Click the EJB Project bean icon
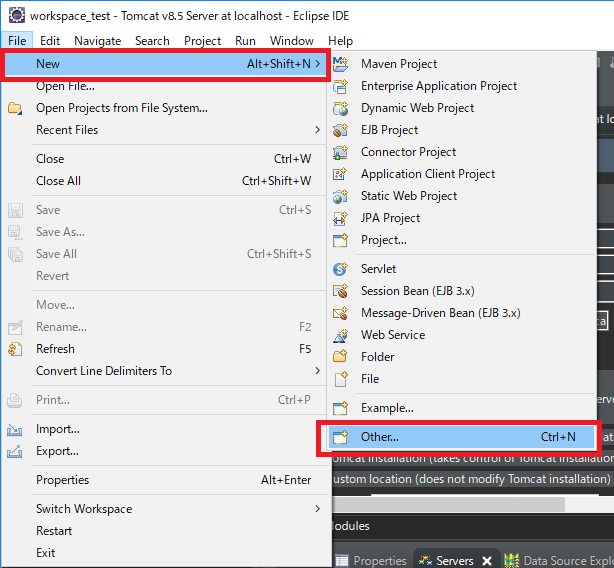The image size is (614, 568). [340, 130]
